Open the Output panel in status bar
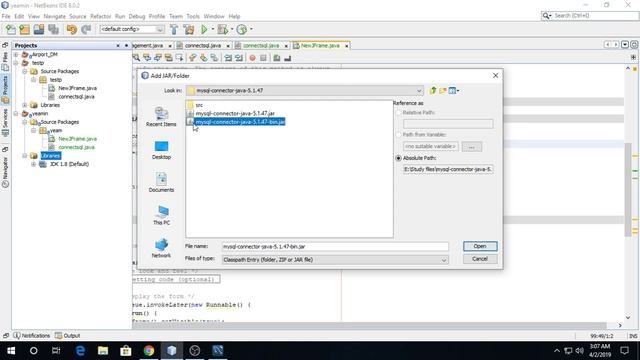 point(68,336)
